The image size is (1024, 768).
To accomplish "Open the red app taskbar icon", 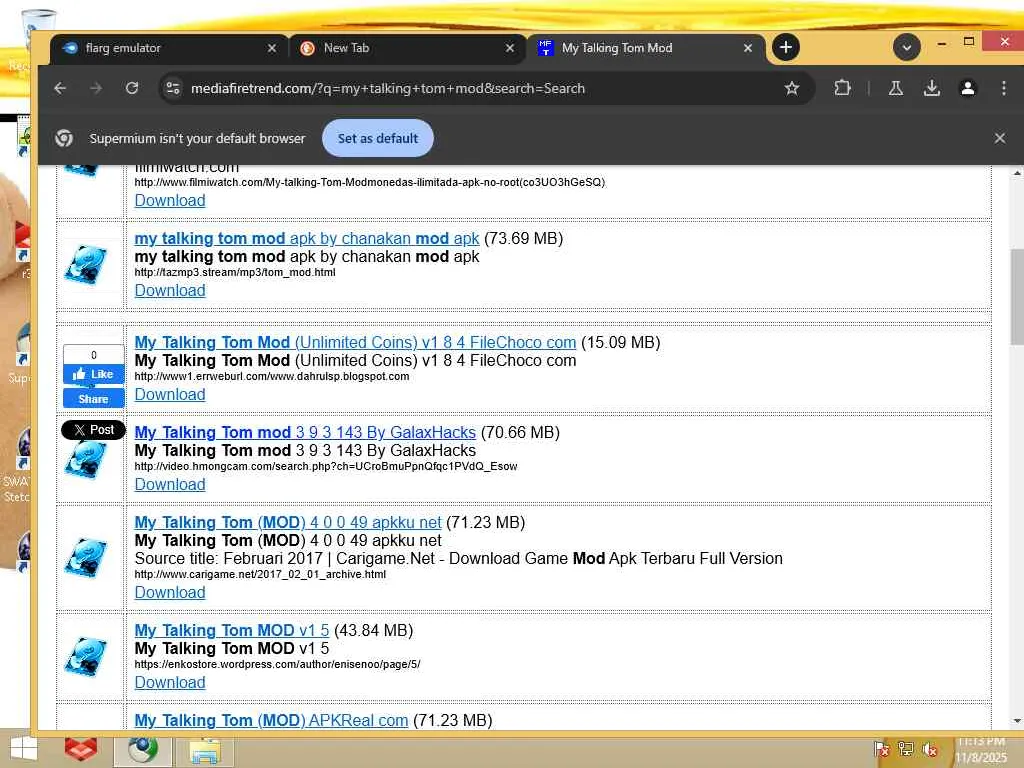I will pyautogui.click(x=81, y=749).
